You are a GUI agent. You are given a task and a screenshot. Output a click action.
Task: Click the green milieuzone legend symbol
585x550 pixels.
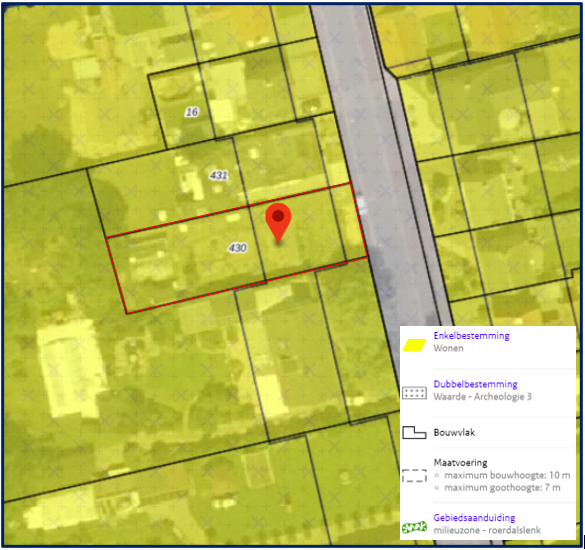414,527
